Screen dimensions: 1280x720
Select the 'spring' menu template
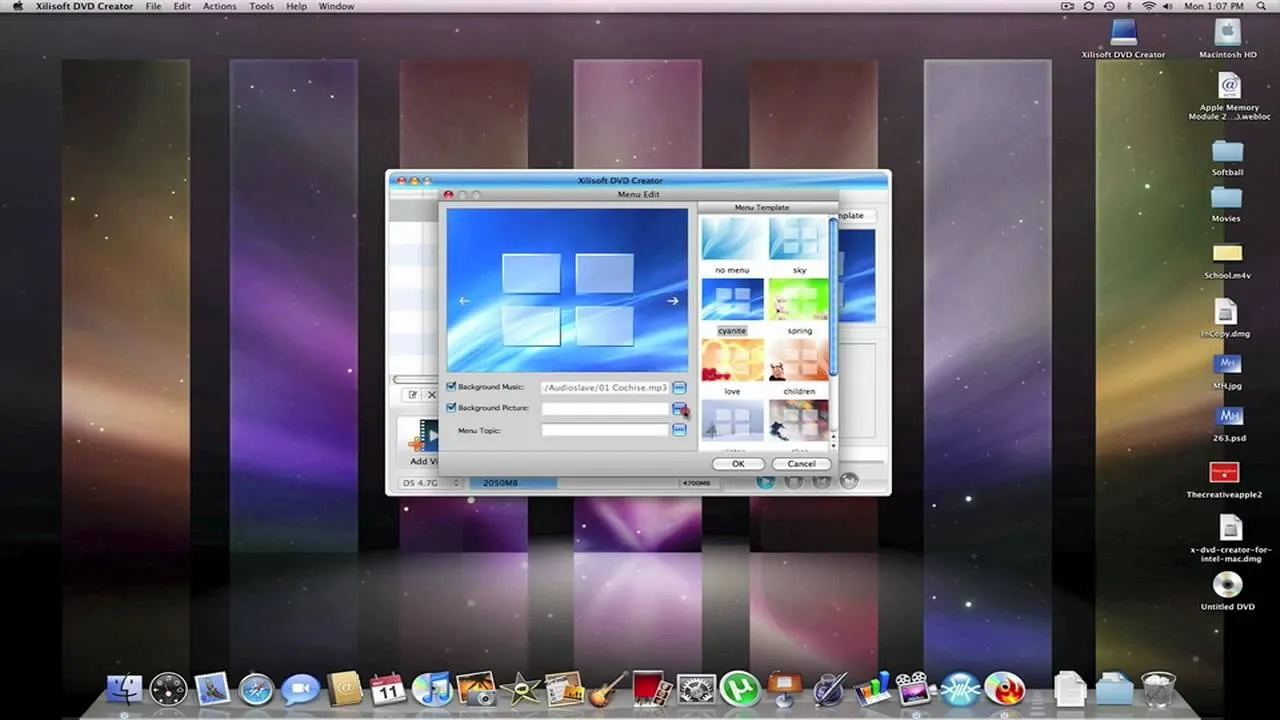coord(798,300)
